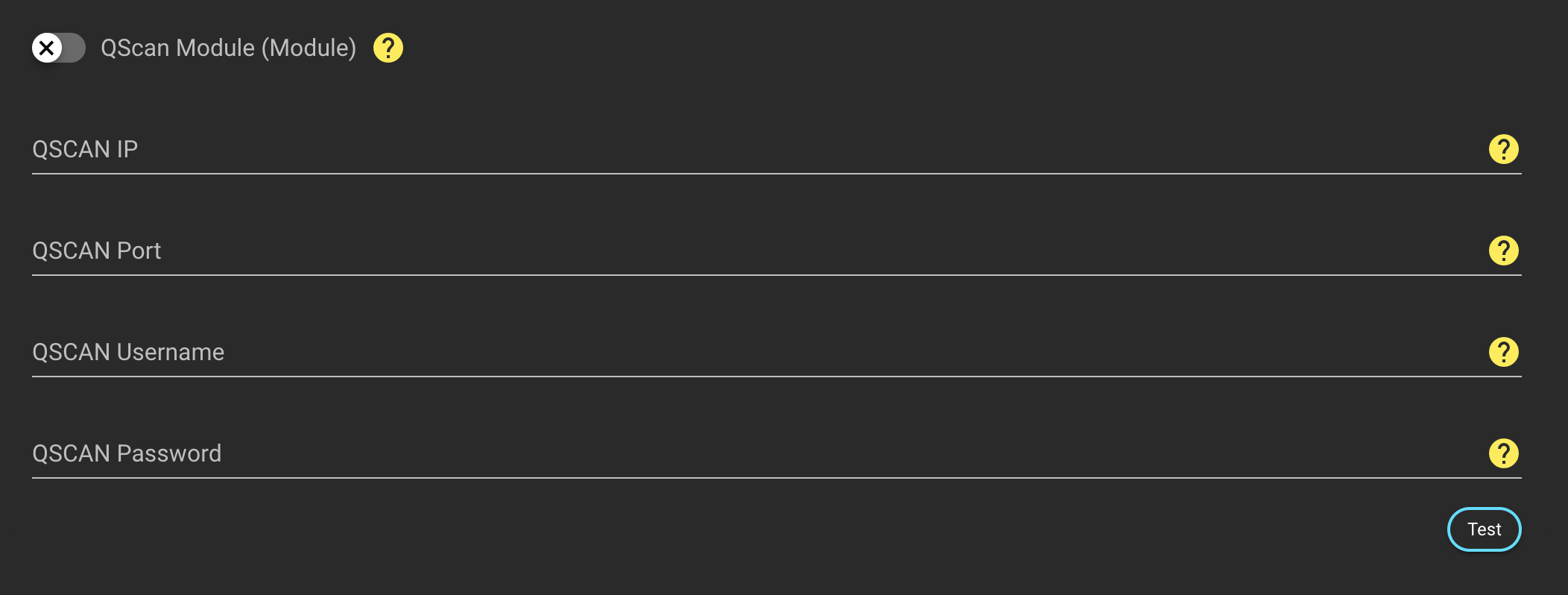Click the QSCAN IP placeholder label
Screen dimensions: 1568x595
(85, 150)
